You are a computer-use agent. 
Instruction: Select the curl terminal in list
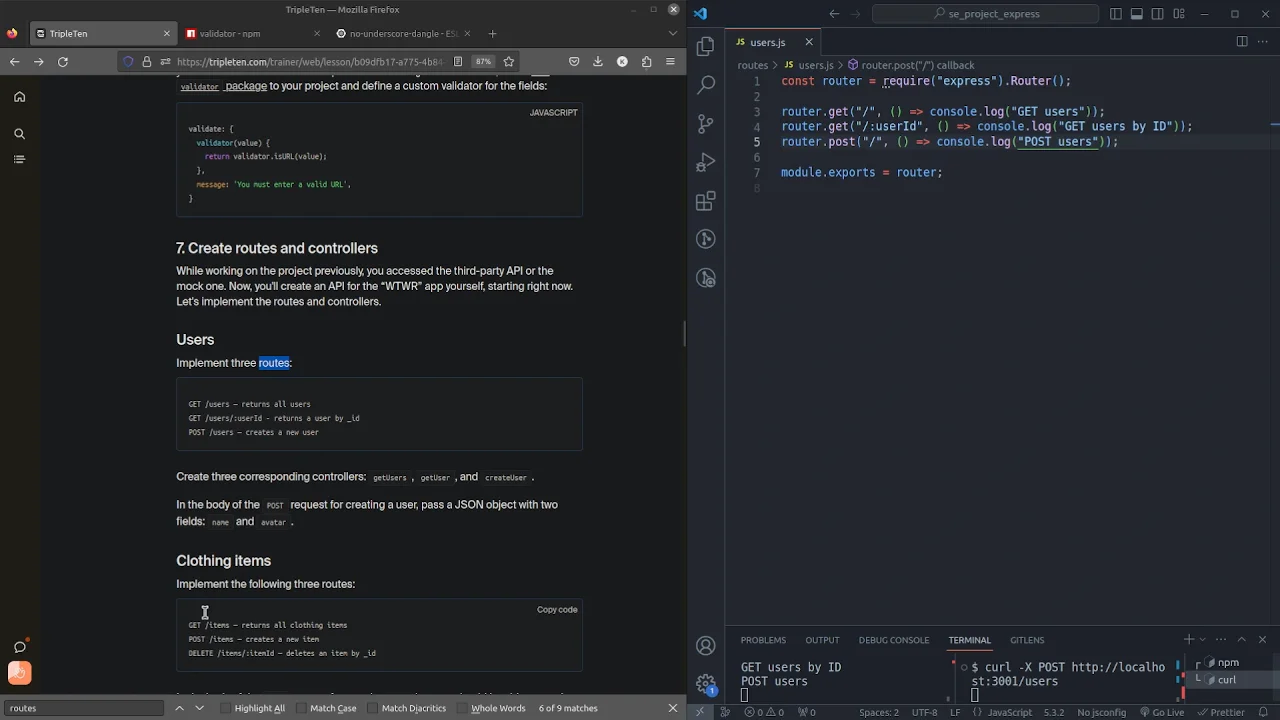(x=1227, y=680)
